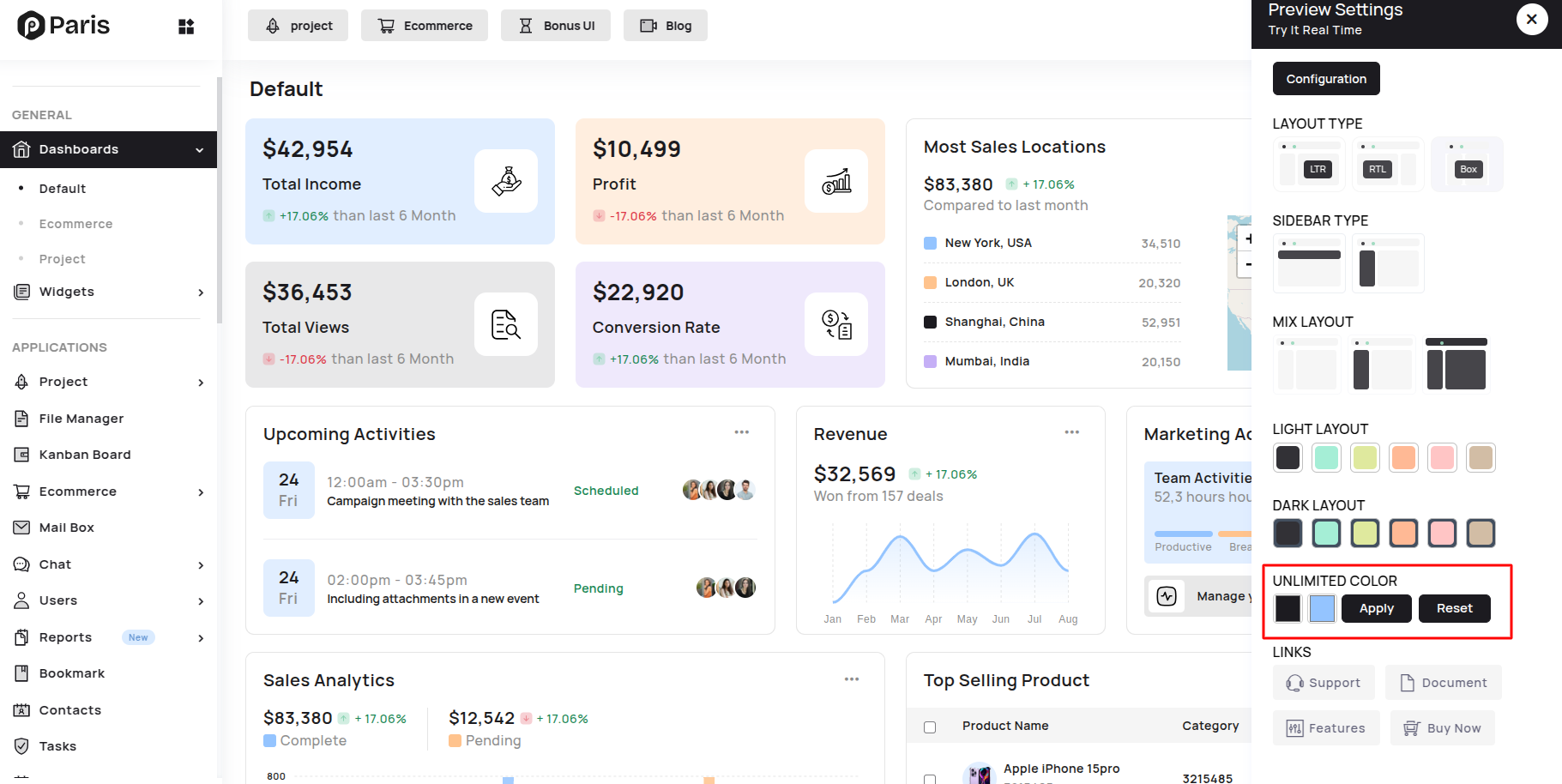
Task: Click the Manage activity pulse icon
Action: [x=1167, y=596]
